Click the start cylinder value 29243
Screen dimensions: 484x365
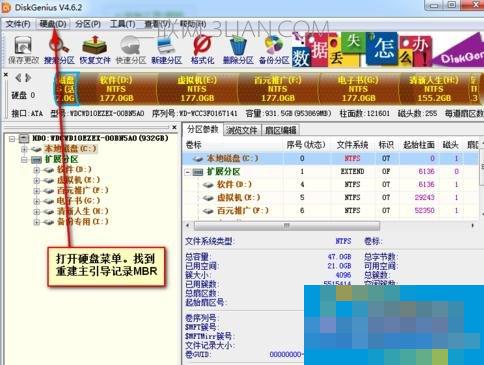coord(424,197)
